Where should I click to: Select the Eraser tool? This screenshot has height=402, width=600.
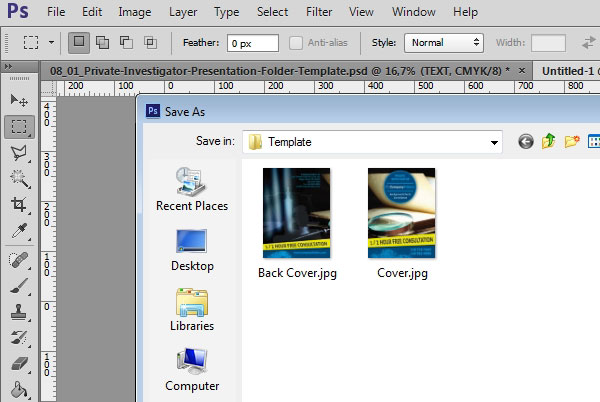[19, 364]
